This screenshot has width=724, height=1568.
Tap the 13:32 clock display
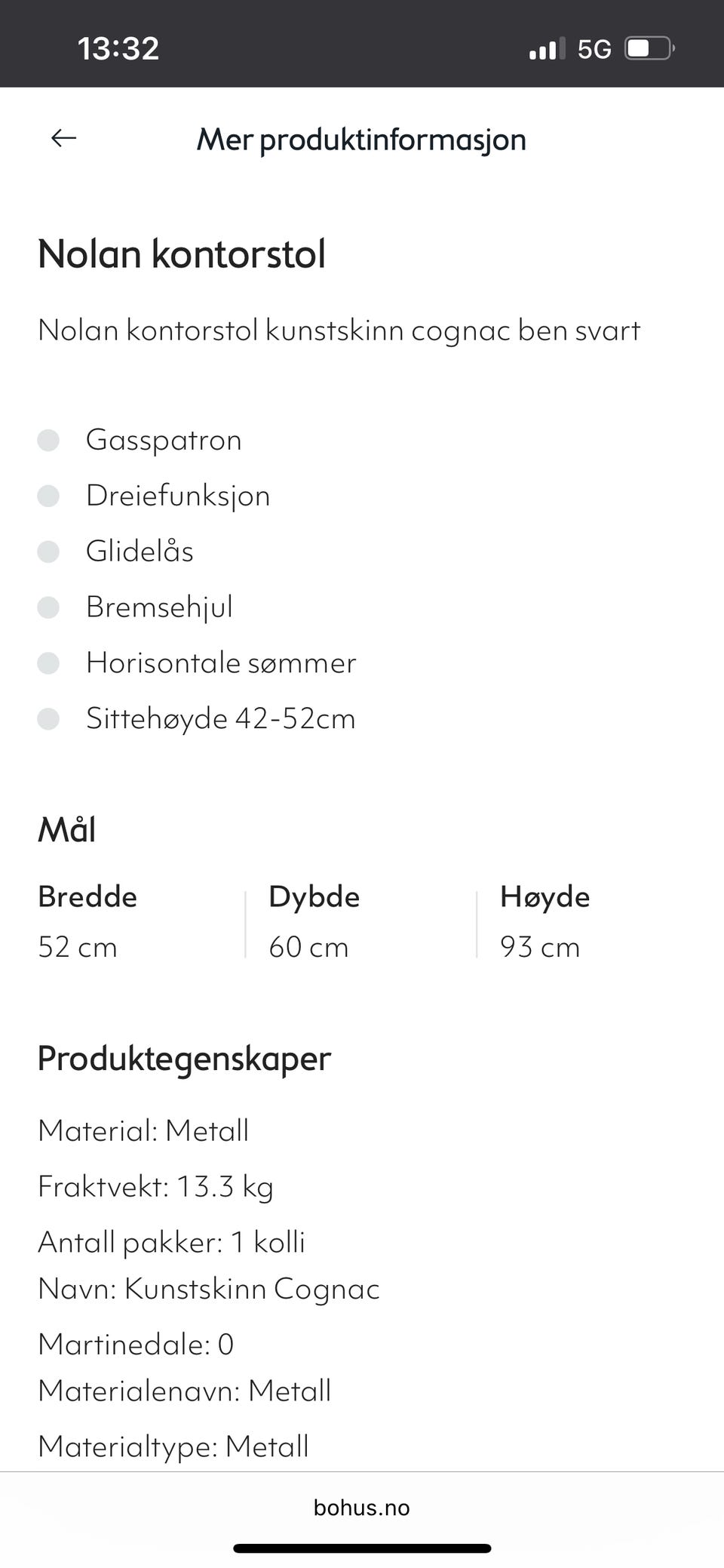coord(118,48)
